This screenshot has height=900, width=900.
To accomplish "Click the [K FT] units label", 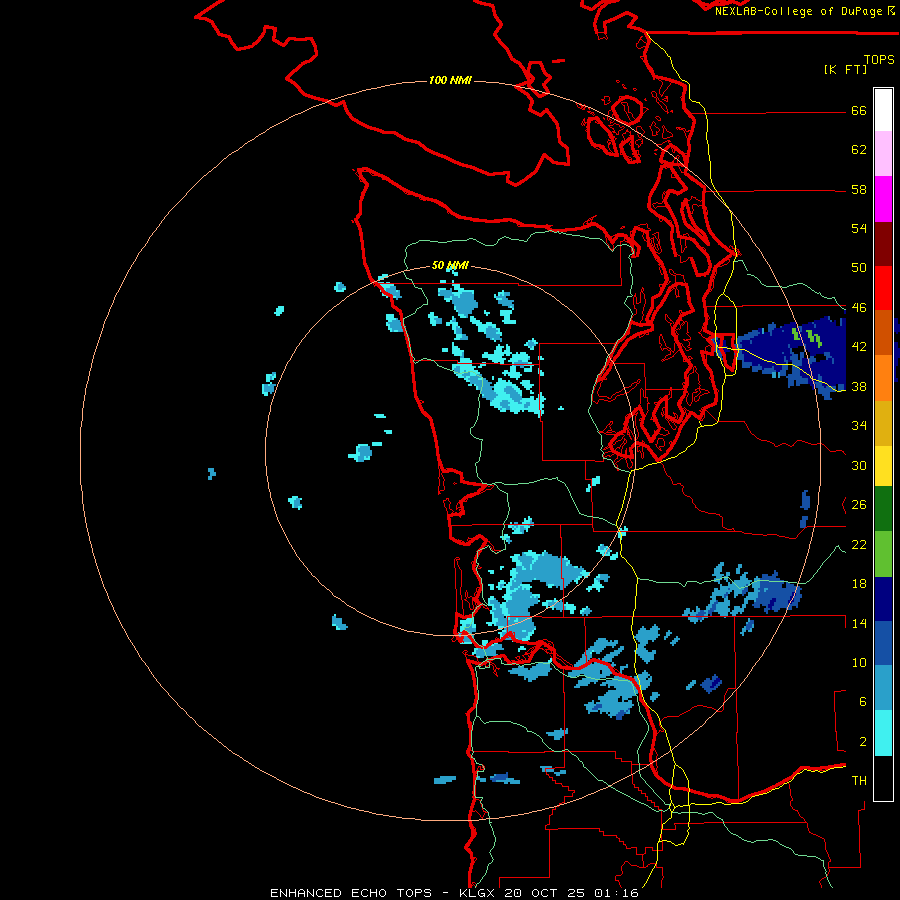I will click(x=845, y=69).
